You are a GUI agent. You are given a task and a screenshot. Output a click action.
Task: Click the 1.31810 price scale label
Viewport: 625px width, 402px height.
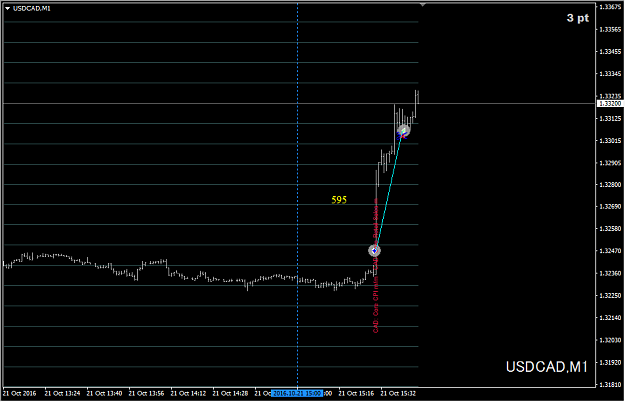pos(610,385)
